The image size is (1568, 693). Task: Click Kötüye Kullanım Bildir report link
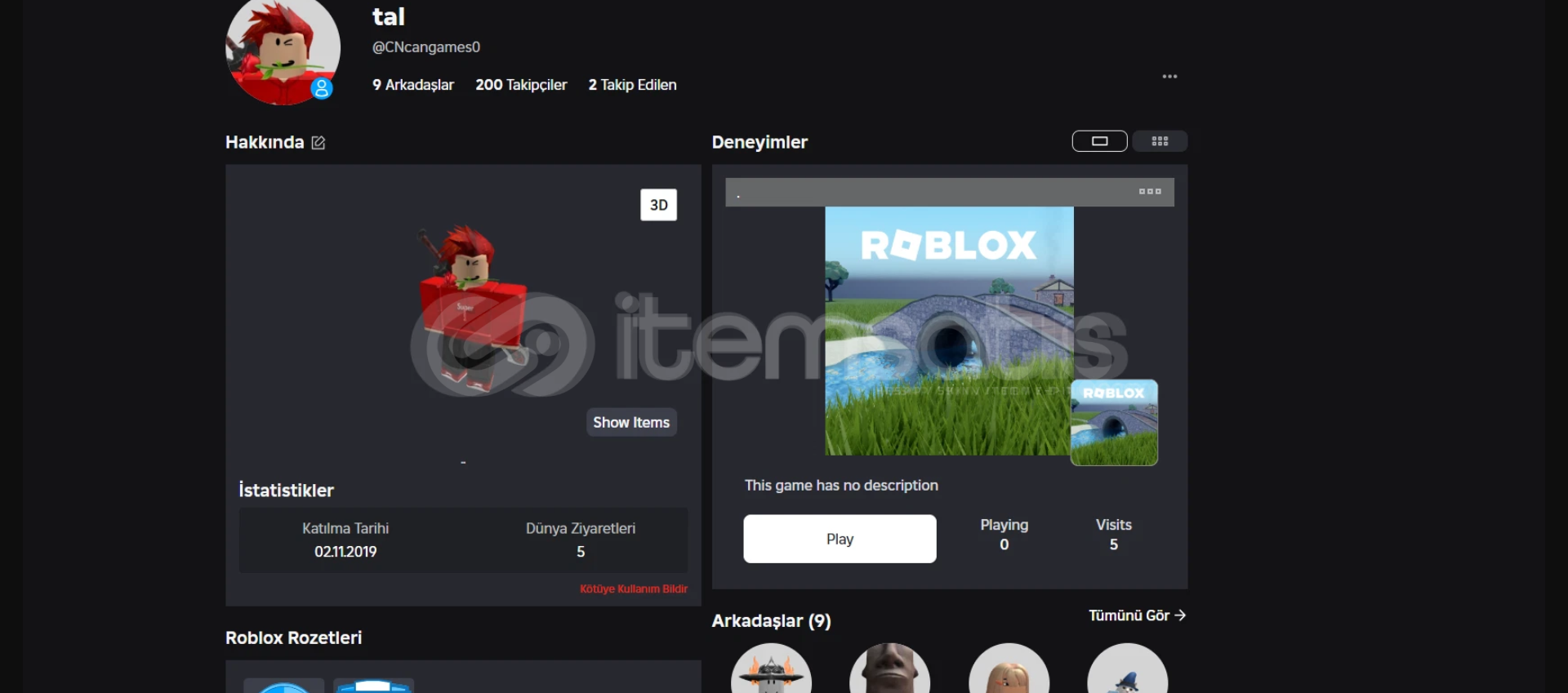click(x=634, y=589)
